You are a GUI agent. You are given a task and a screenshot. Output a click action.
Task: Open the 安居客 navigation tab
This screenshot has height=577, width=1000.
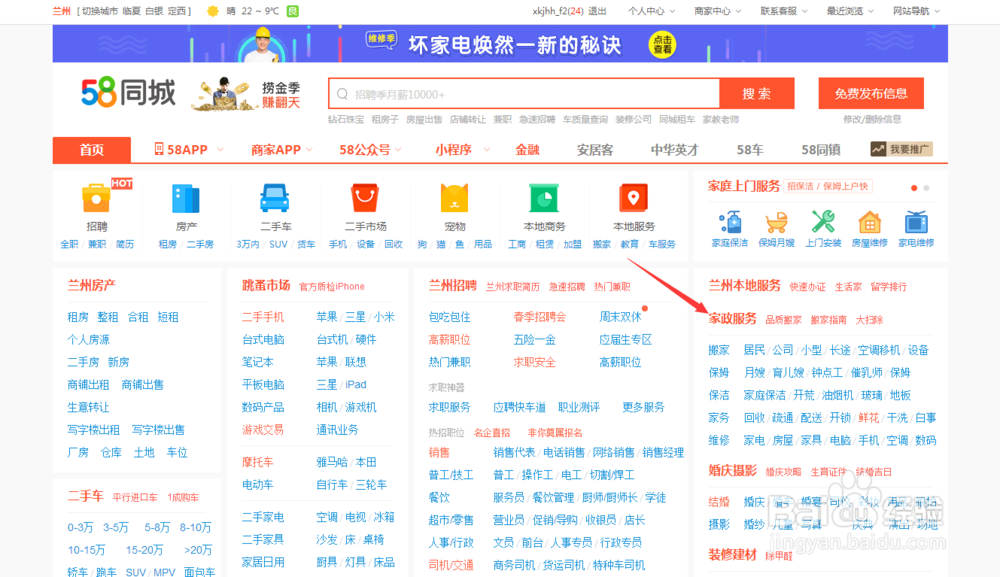595,150
